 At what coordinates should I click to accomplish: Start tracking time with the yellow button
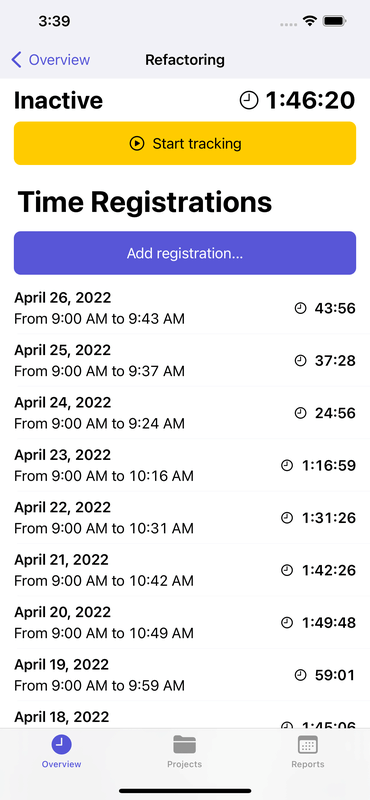coord(185,143)
